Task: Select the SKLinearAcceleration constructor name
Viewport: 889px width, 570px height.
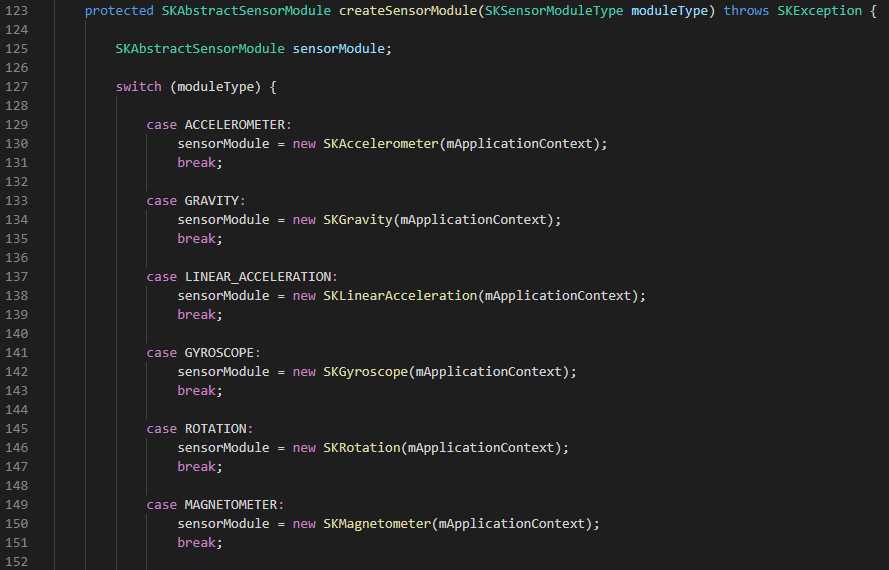Action: tap(400, 296)
